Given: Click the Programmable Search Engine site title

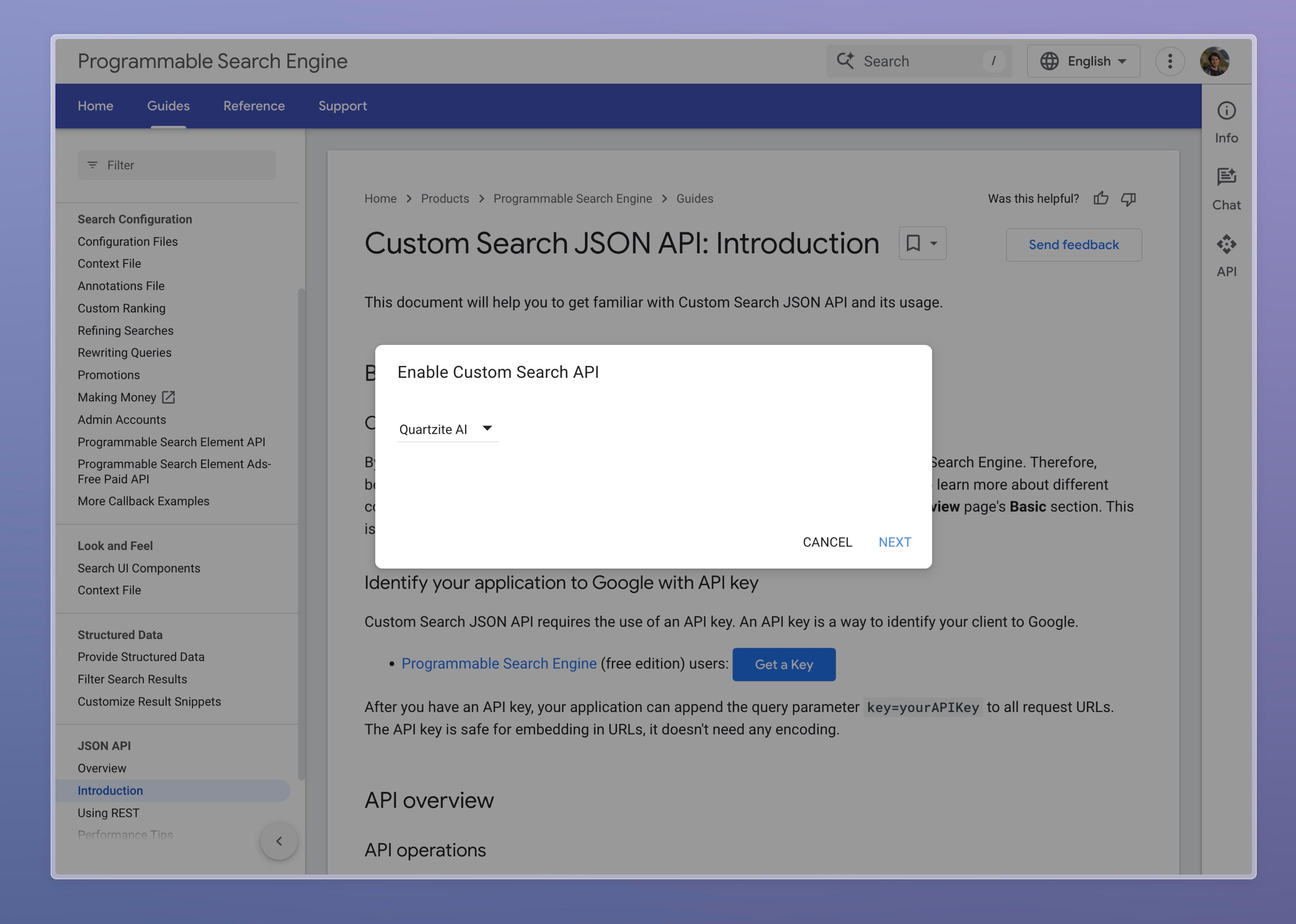Looking at the screenshot, I should tap(212, 61).
